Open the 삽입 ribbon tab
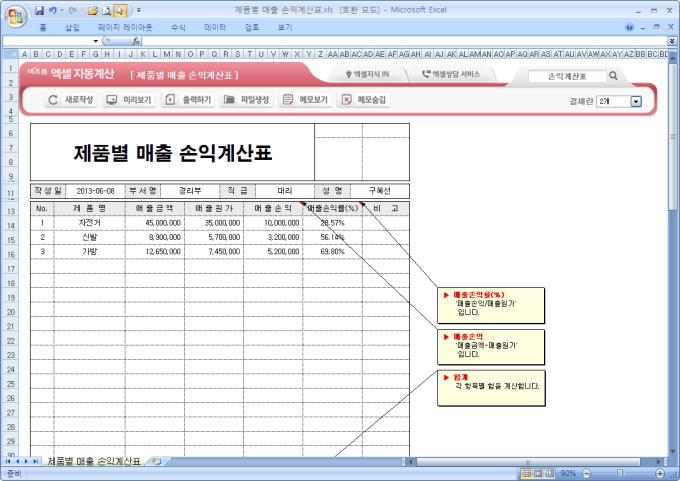This screenshot has height=481, width=680. pyautogui.click(x=72, y=28)
